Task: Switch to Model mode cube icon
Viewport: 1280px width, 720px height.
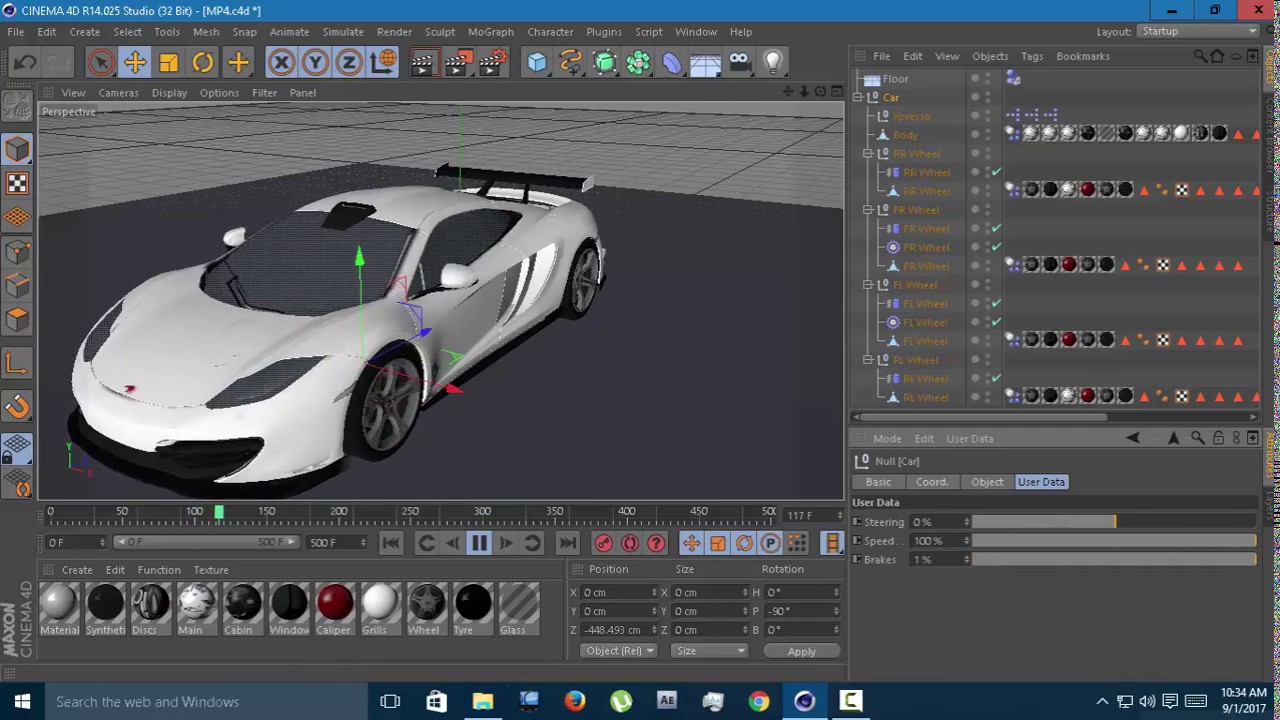Action: coord(17,149)
